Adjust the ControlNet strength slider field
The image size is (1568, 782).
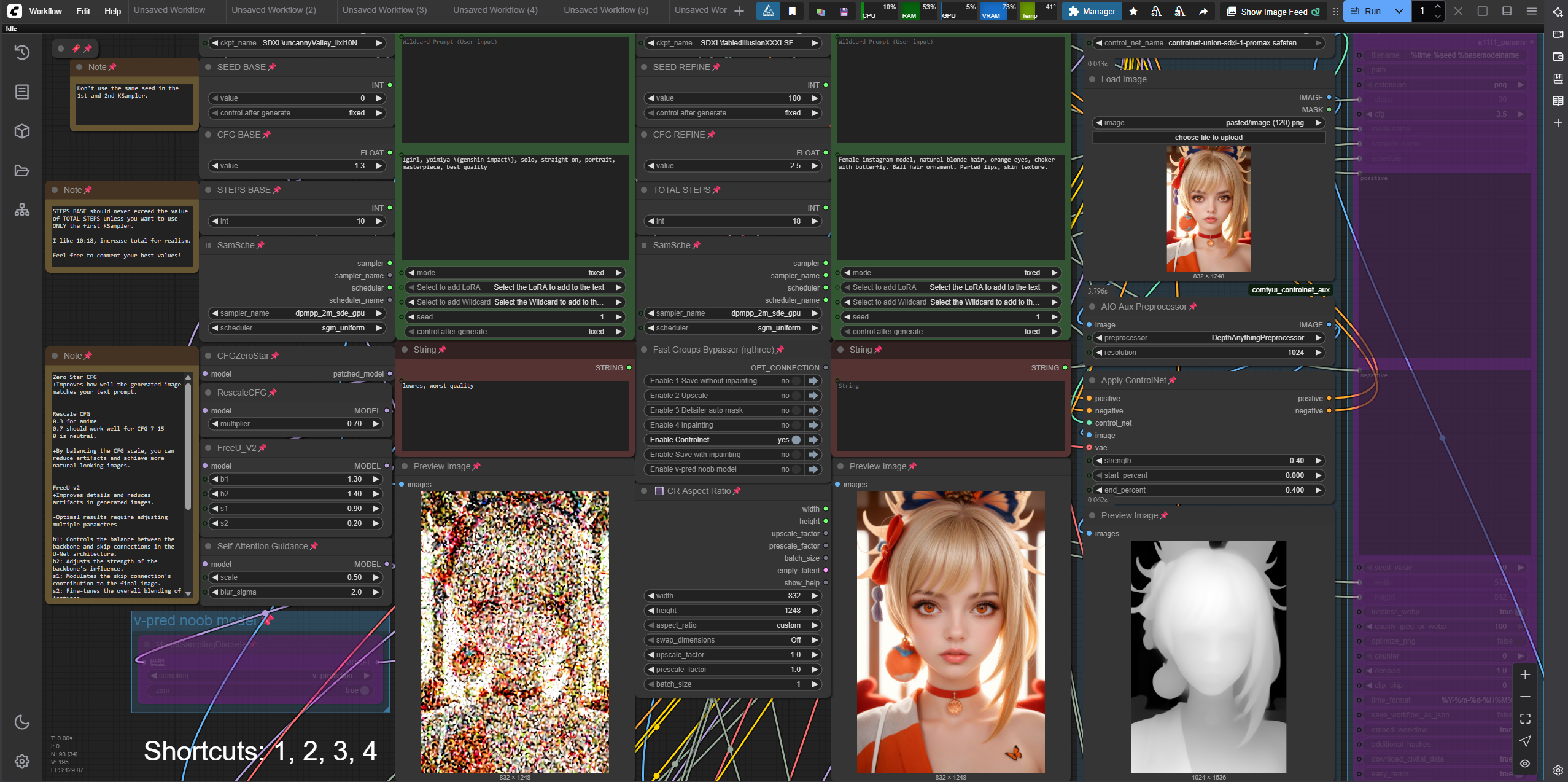1208,461
